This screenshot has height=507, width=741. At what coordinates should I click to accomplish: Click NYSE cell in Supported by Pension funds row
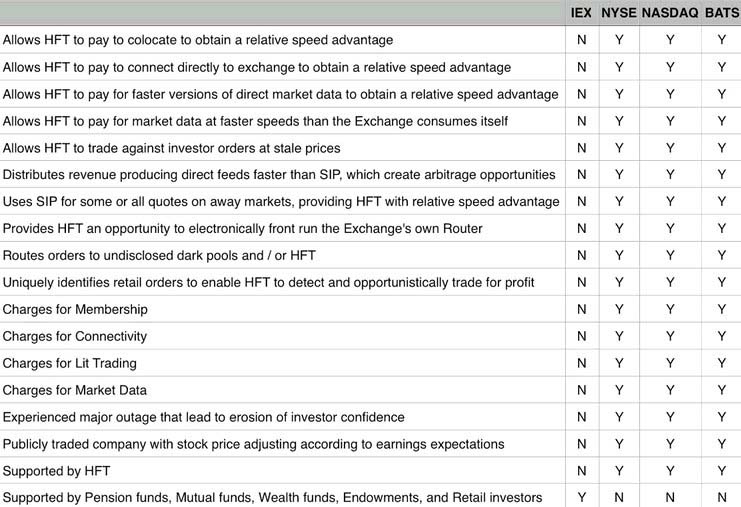(619, 498)
